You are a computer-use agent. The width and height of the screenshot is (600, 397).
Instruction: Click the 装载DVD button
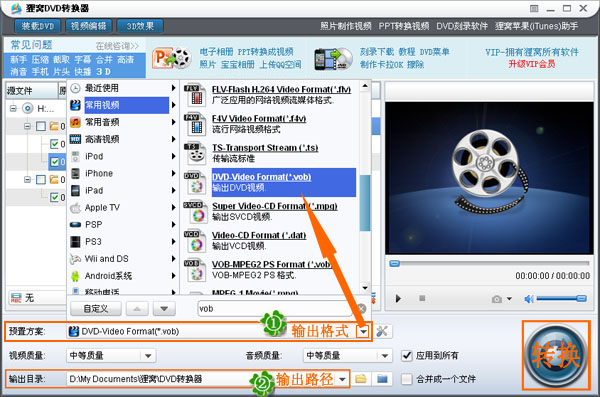click(38, 26)
